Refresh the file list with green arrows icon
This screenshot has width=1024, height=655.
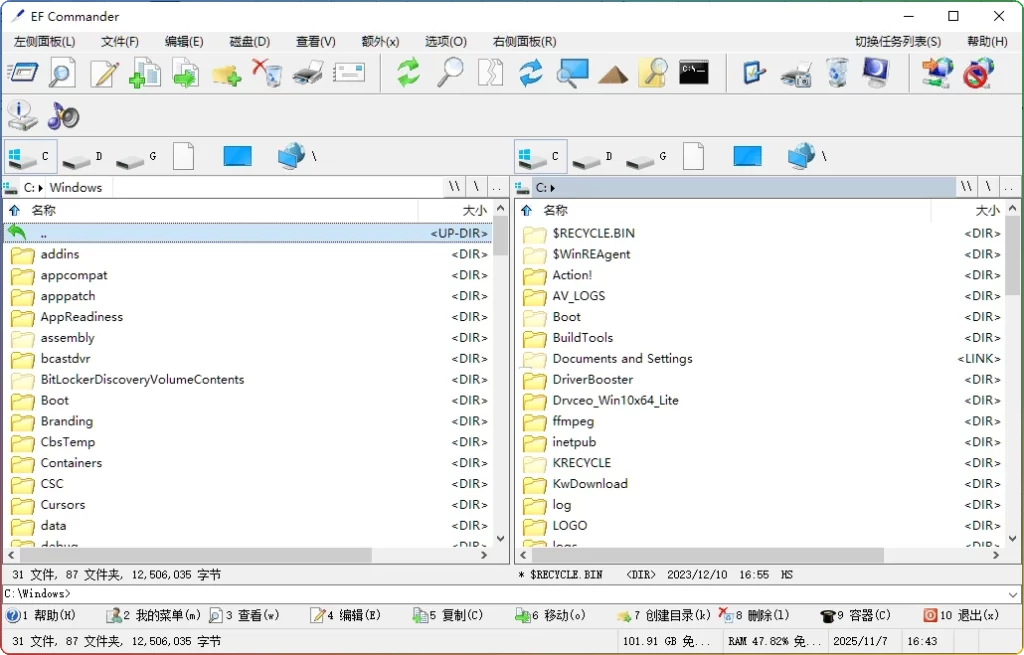click(x=408, y=72)
